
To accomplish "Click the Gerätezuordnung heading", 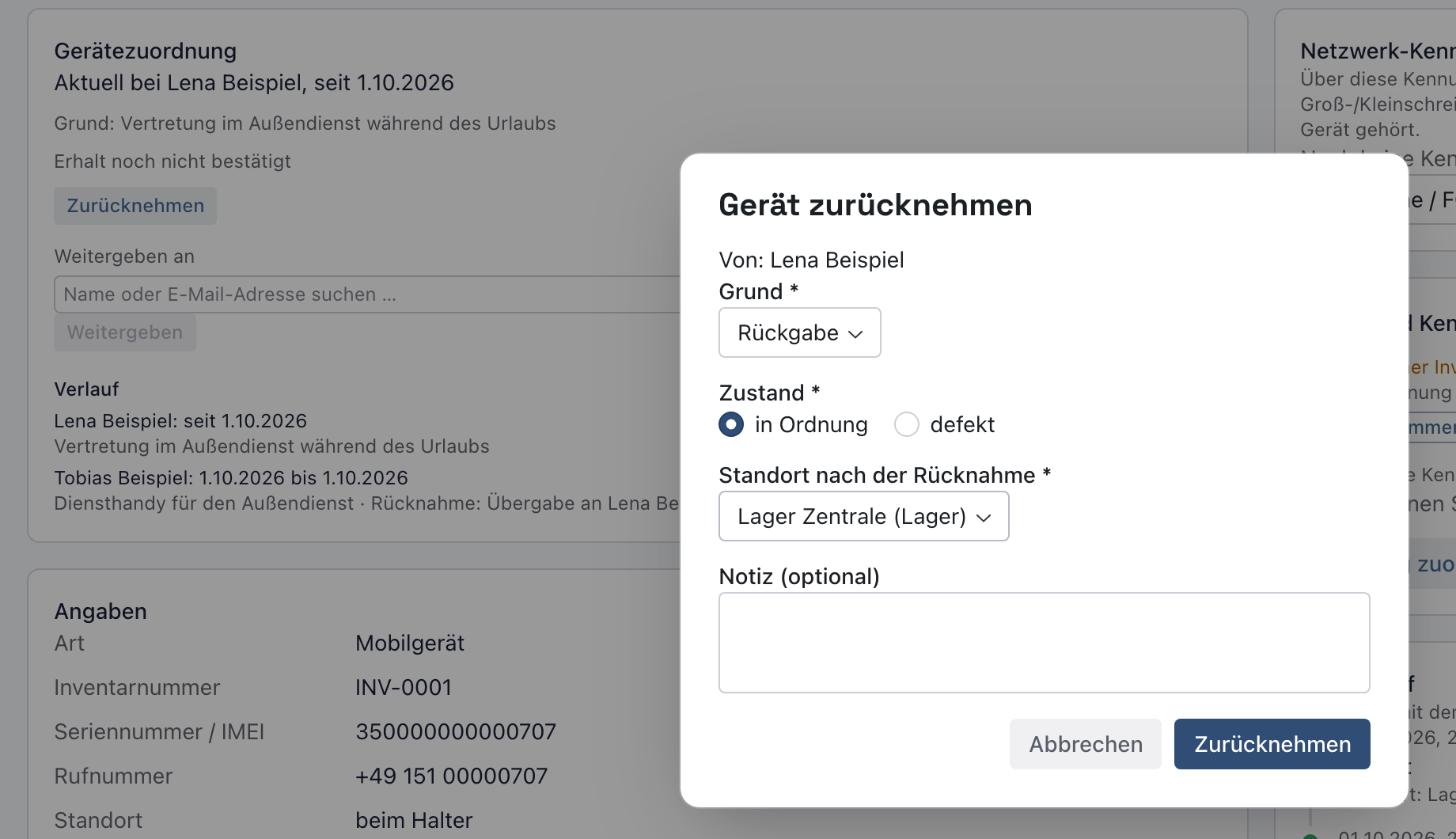I will click(x=146, y=51).
